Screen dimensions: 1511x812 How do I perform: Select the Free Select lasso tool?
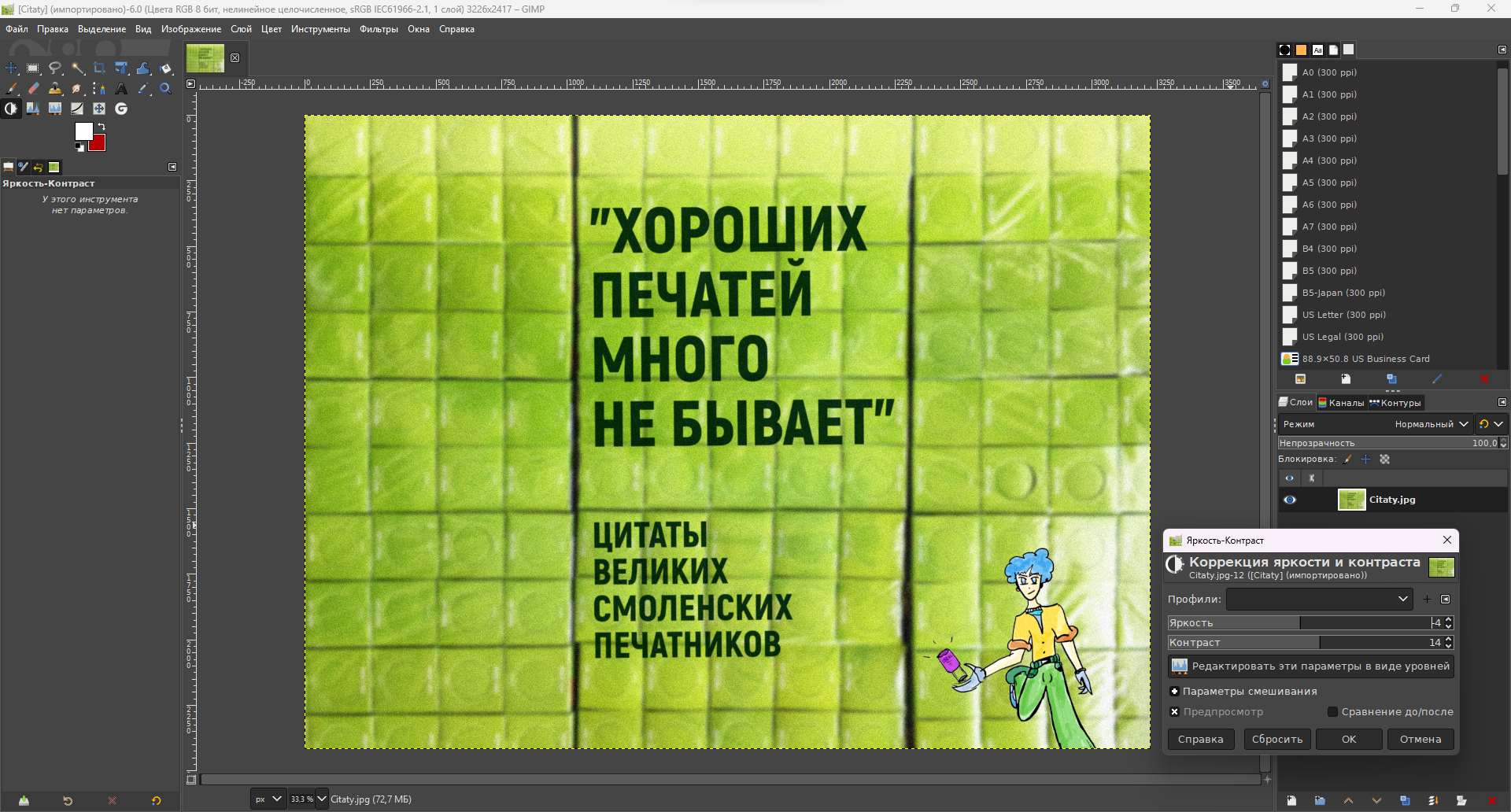55,68
